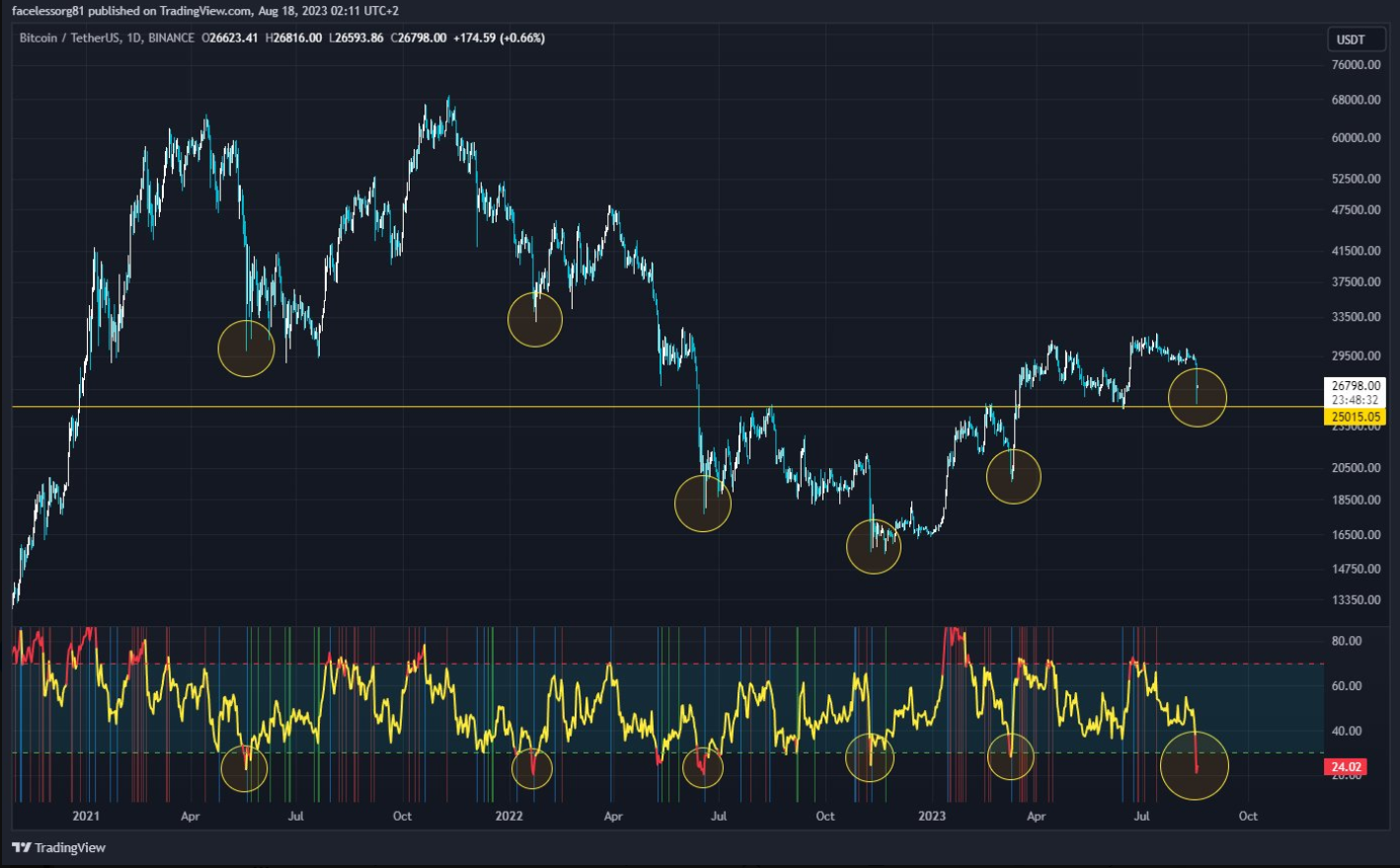Select the yellow 25015.05 price label
Image resolution: width=1400 pixels, height=868 pixels.
tap(1355, 417)
